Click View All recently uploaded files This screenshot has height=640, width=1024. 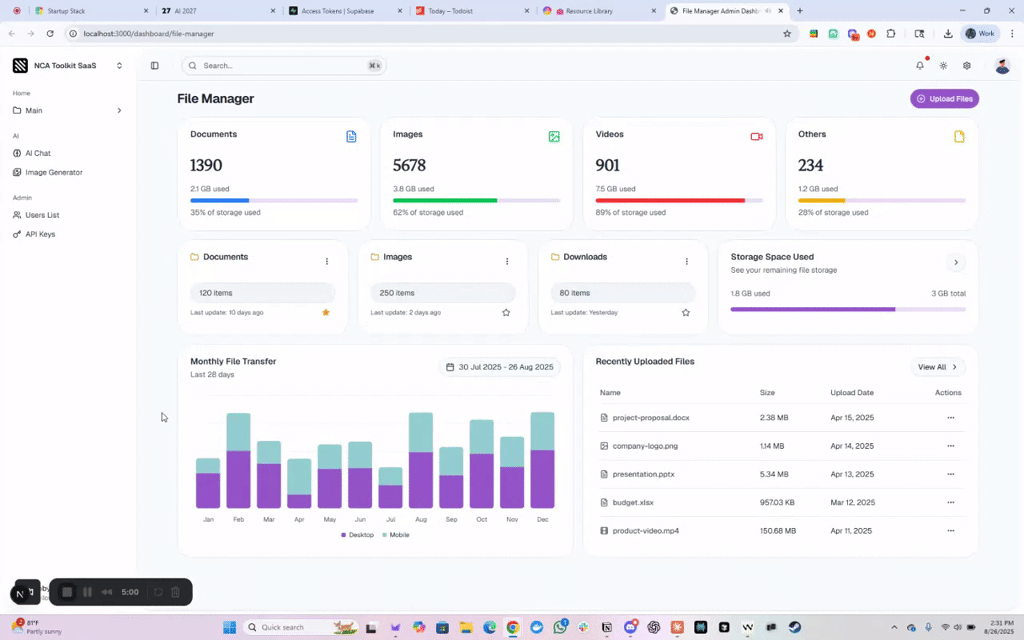[938, 367]
